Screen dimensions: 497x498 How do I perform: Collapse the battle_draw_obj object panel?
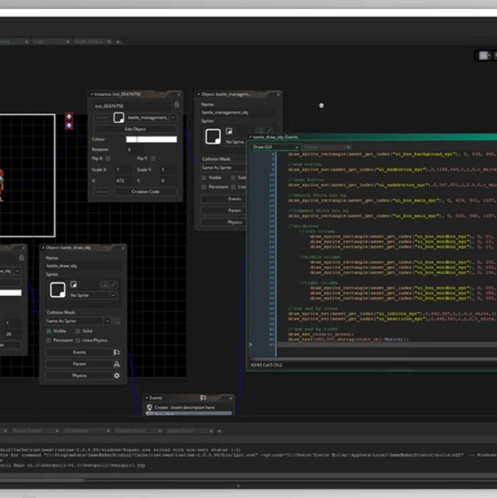(x=43, y=248)
